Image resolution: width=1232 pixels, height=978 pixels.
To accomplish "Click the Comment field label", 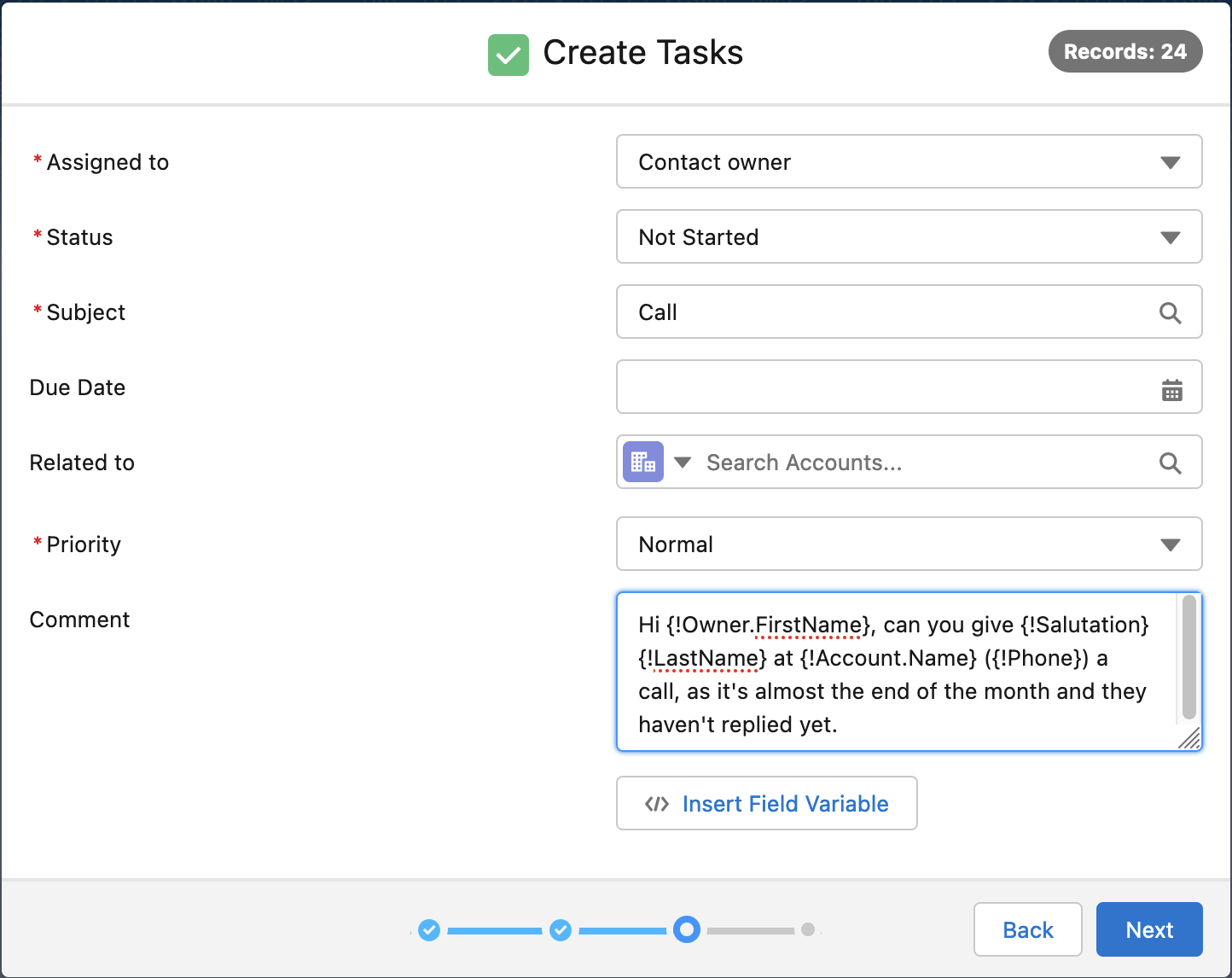I will pyautogui.click(x=79, y=620).
